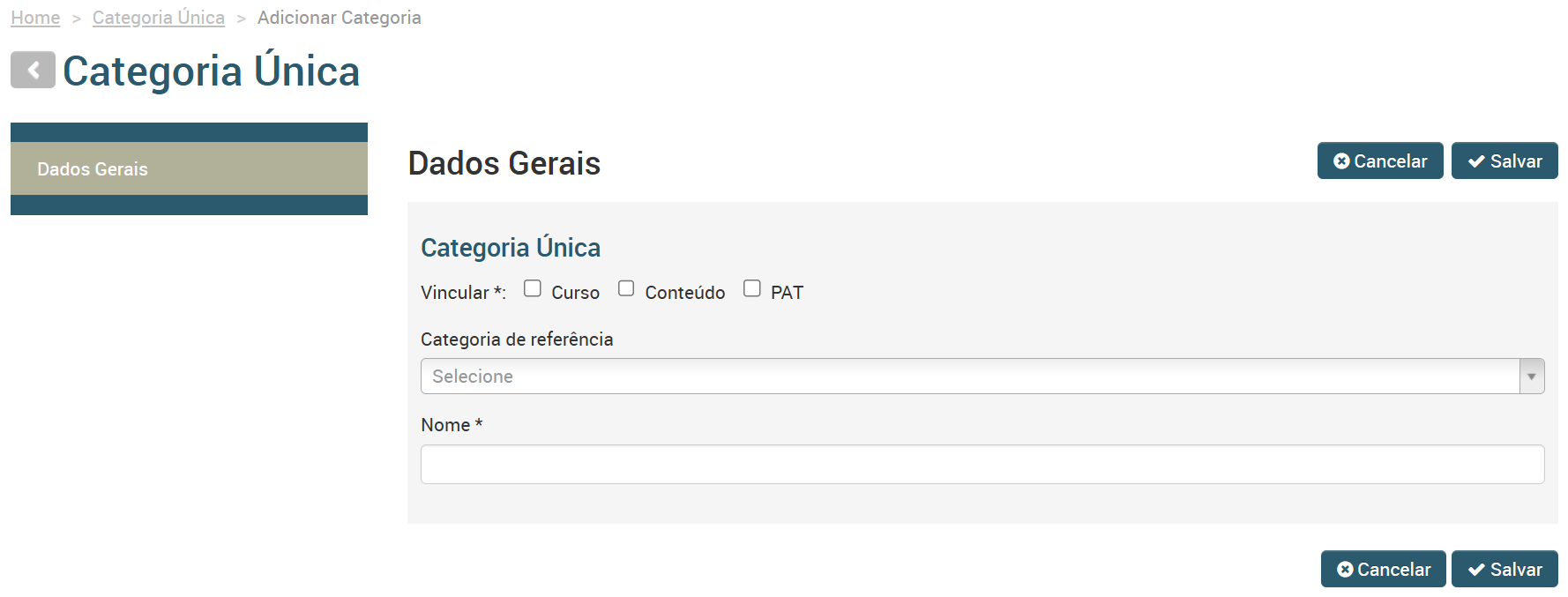Tick the PAT checkbox
Viewport: 1568px width, 597px height.
pos(752,288)
